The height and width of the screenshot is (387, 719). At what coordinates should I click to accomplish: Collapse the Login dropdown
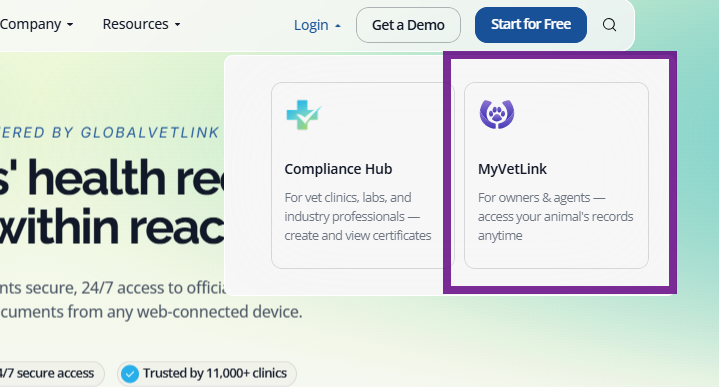317,25
